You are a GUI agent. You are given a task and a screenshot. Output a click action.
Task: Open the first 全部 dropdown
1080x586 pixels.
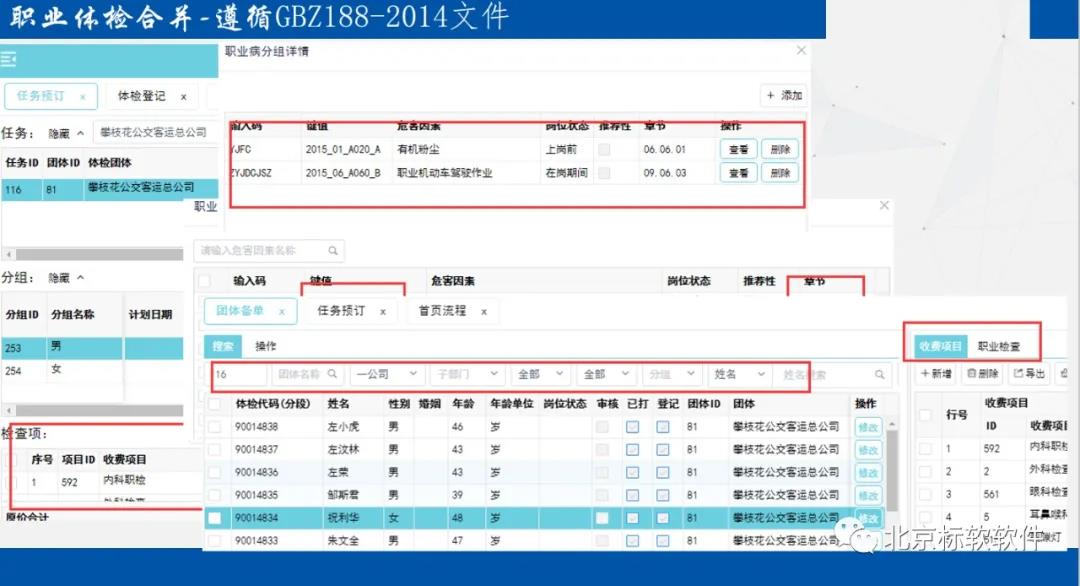(x=541, y=374)
